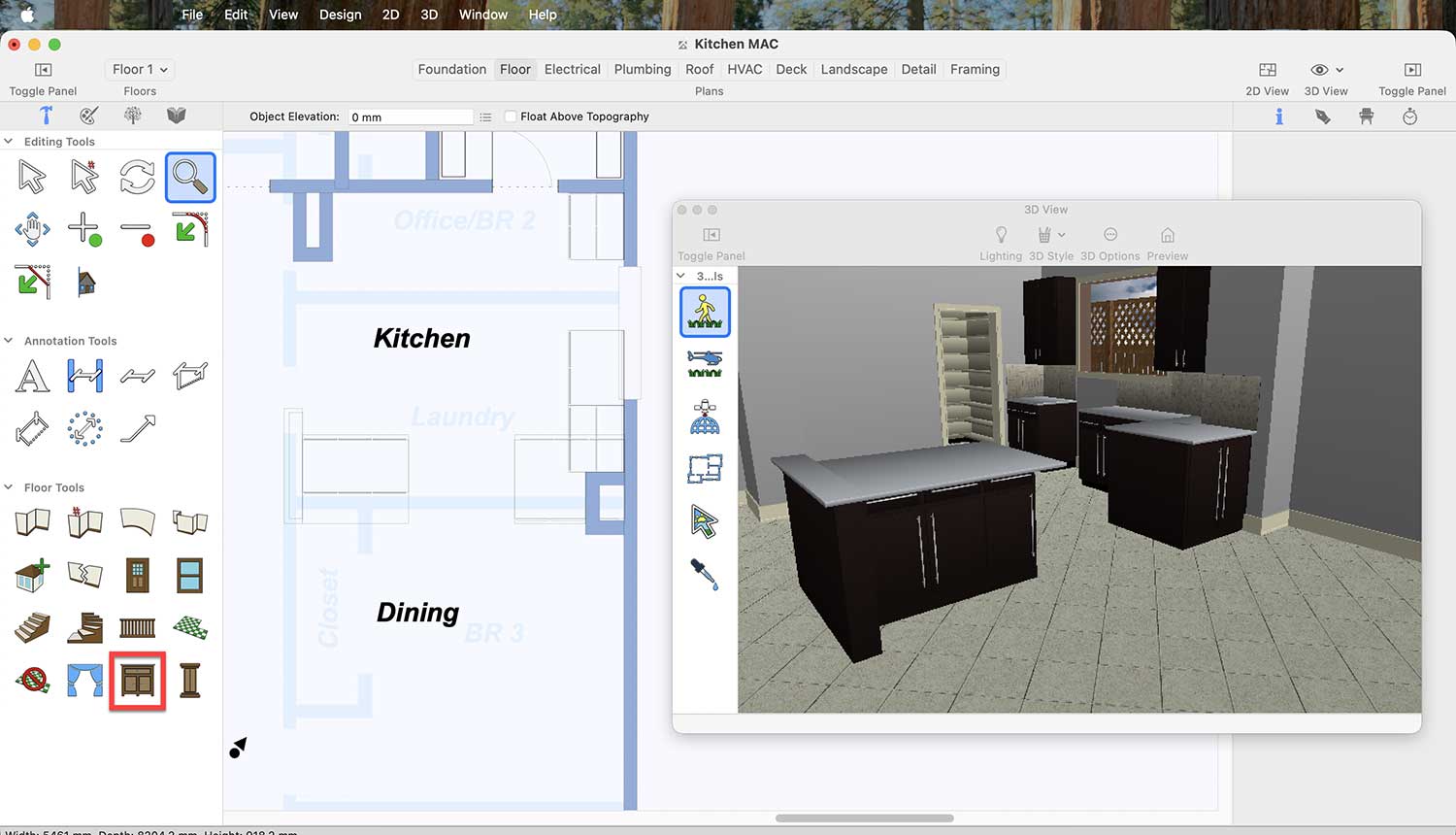Viewport: 1456px width, 835px height.
Task: Pick the Eyedropper tool in 3D View
Action: 705,575
